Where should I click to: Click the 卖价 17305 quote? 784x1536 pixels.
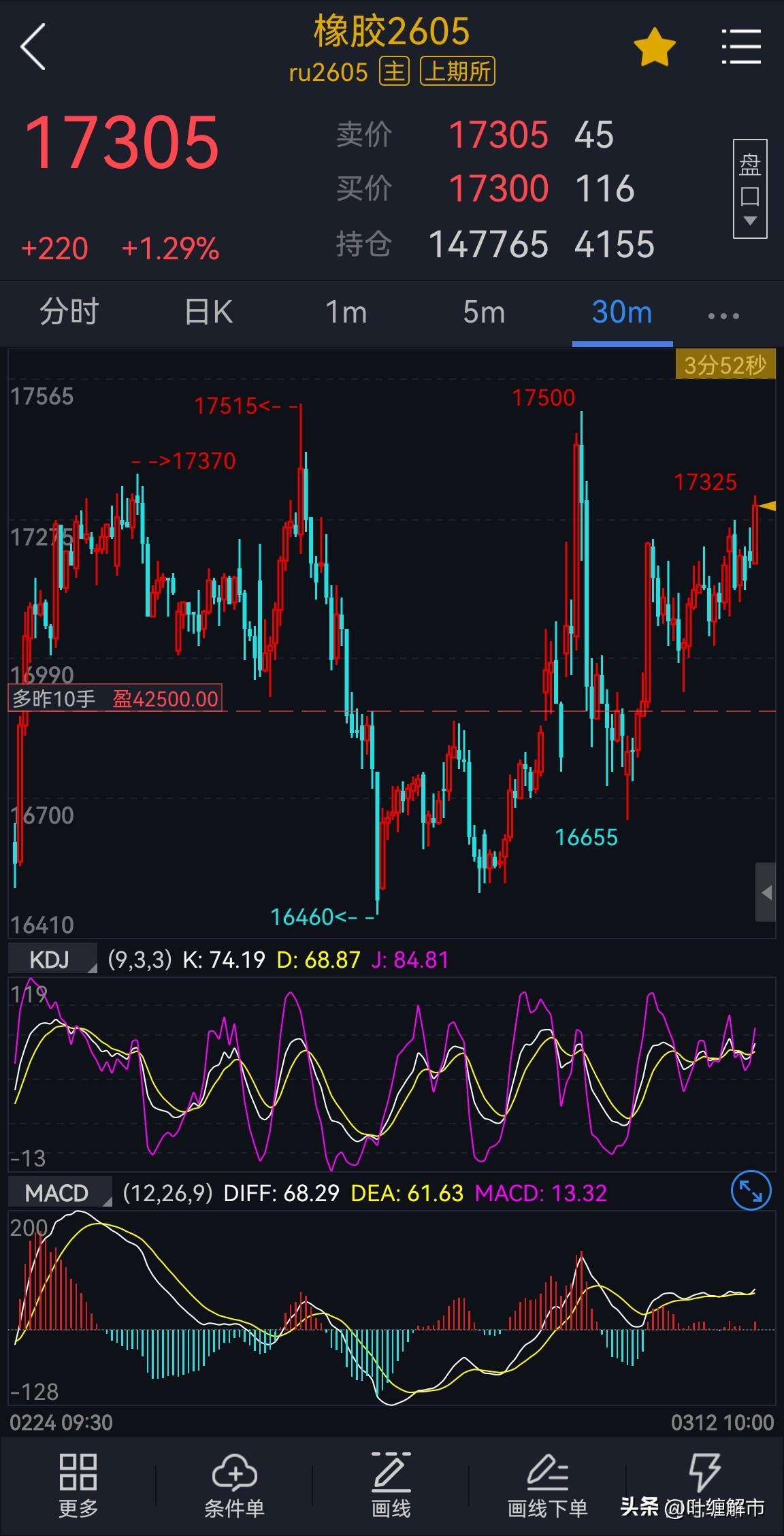[498, 135]
